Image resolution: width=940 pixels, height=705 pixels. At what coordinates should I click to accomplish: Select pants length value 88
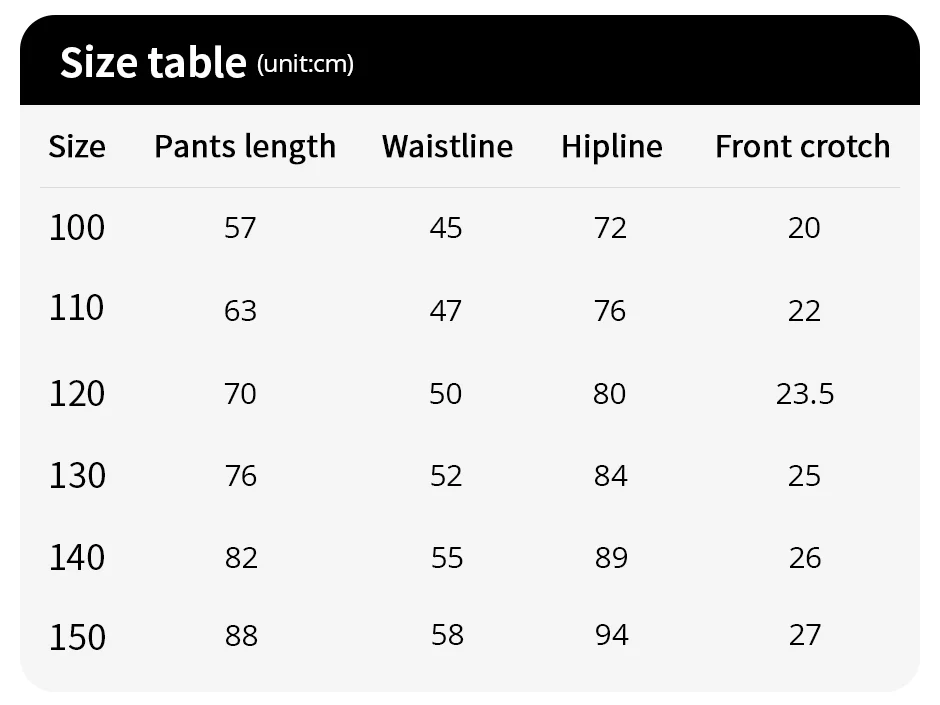tap(241, 636)
